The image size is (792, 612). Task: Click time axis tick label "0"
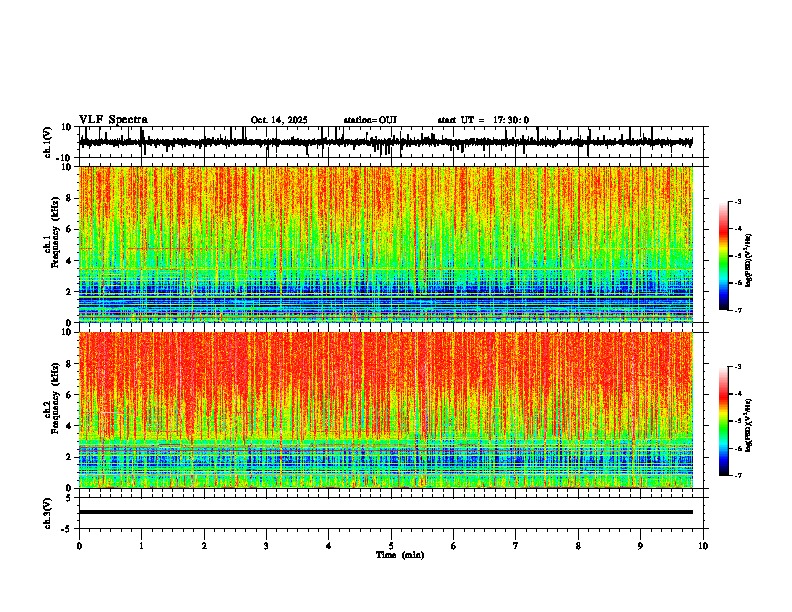(79, 546)
